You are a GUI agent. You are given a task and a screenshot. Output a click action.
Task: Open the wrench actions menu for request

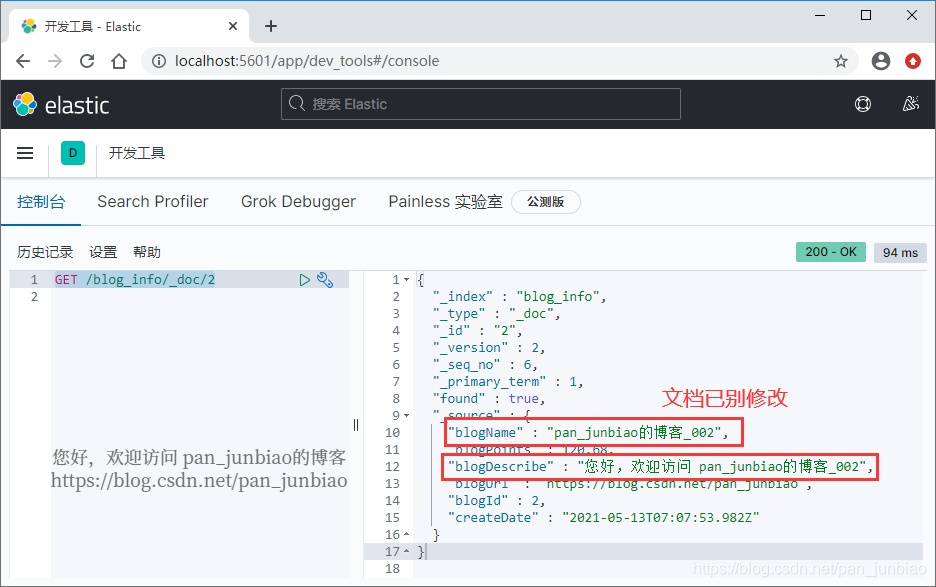[x=325, y=279]
